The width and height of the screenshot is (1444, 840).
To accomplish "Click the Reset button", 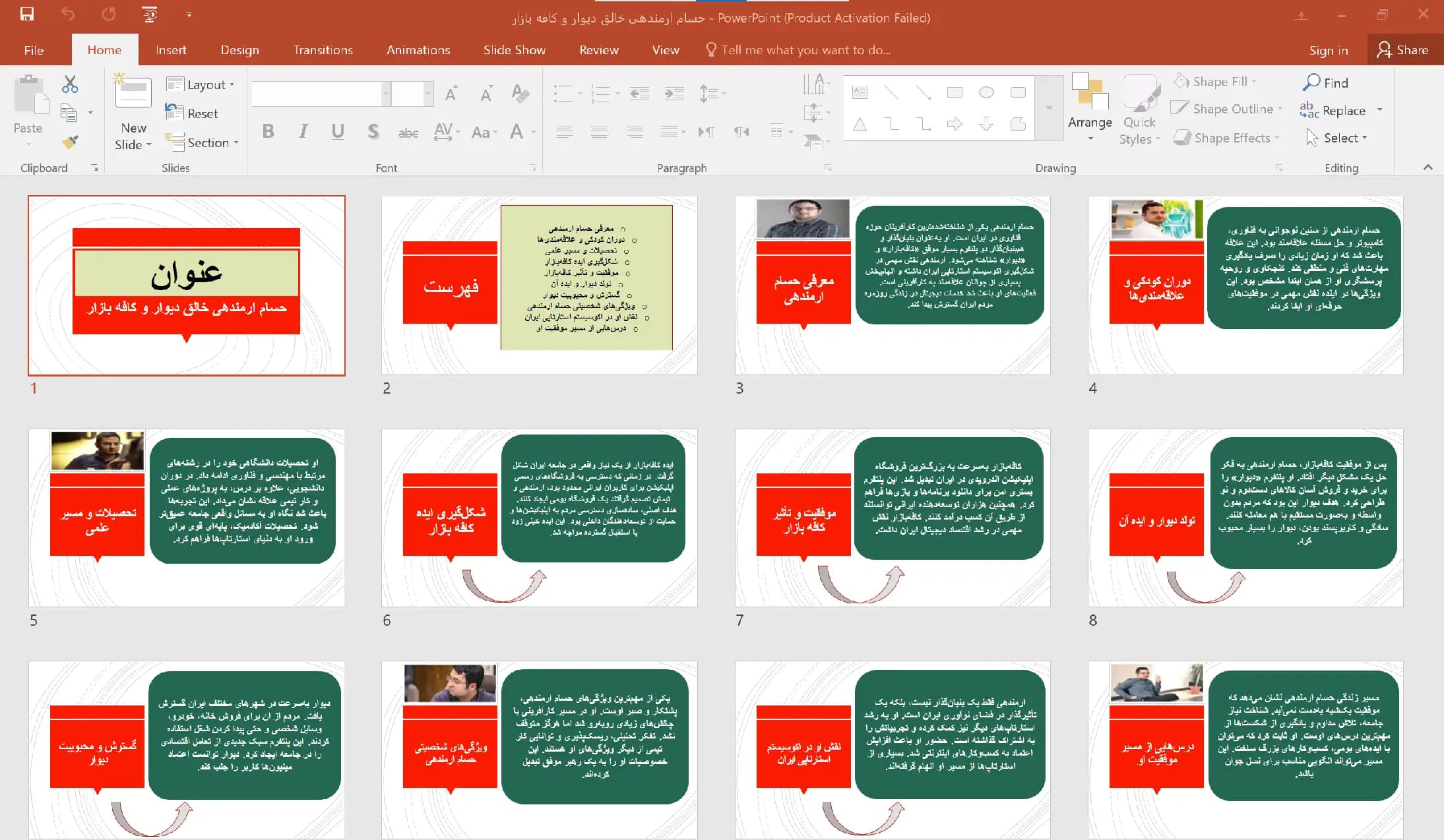I will 191,113.
